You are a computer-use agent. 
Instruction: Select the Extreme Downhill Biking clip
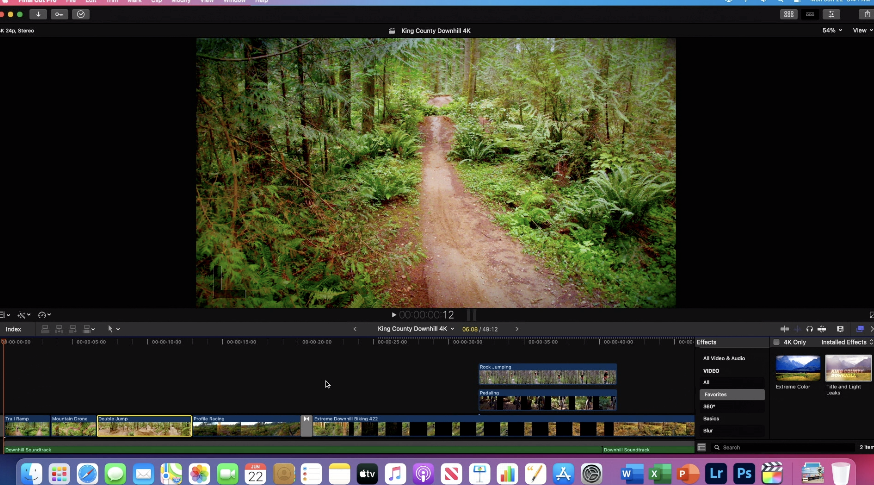(503, 426)
